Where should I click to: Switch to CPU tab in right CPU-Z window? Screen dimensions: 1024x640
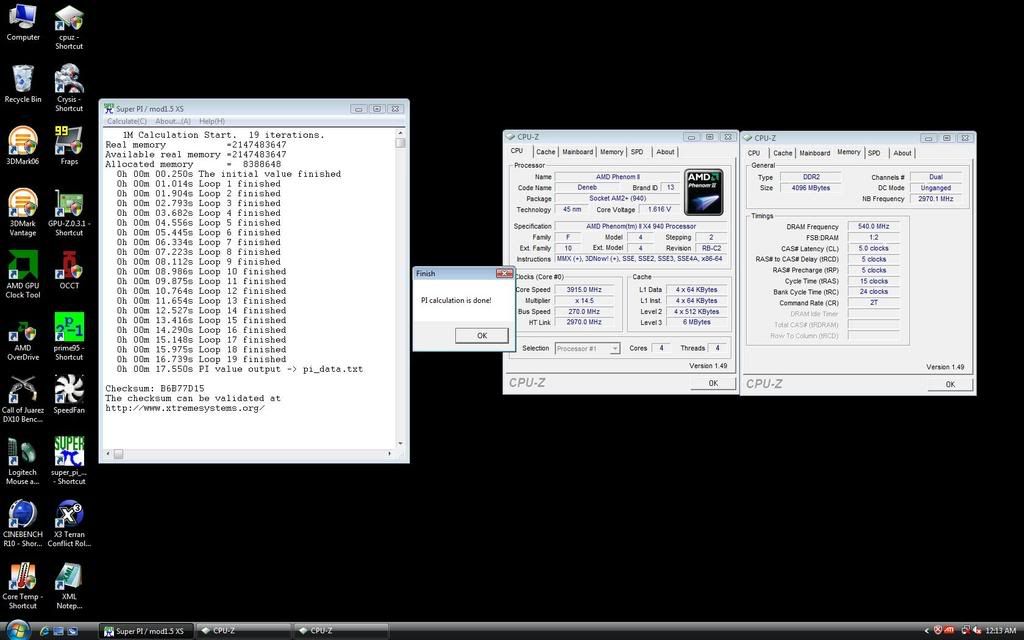tap(754, 153)
